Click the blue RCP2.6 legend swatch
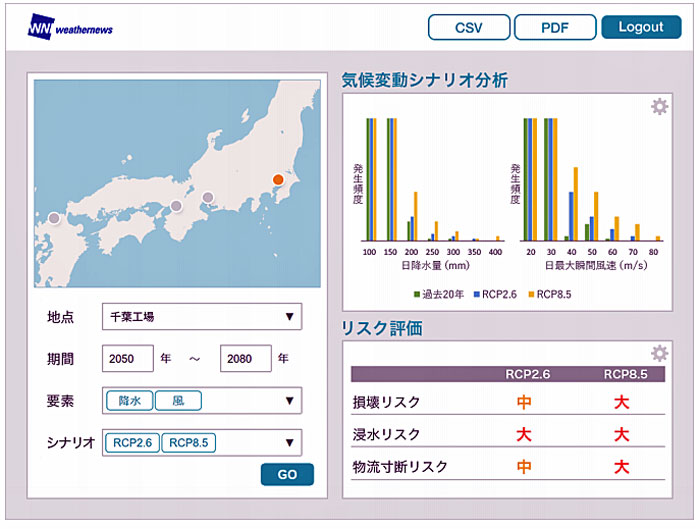The height and width of the screenshot is (529, 700). click(476, 294)
